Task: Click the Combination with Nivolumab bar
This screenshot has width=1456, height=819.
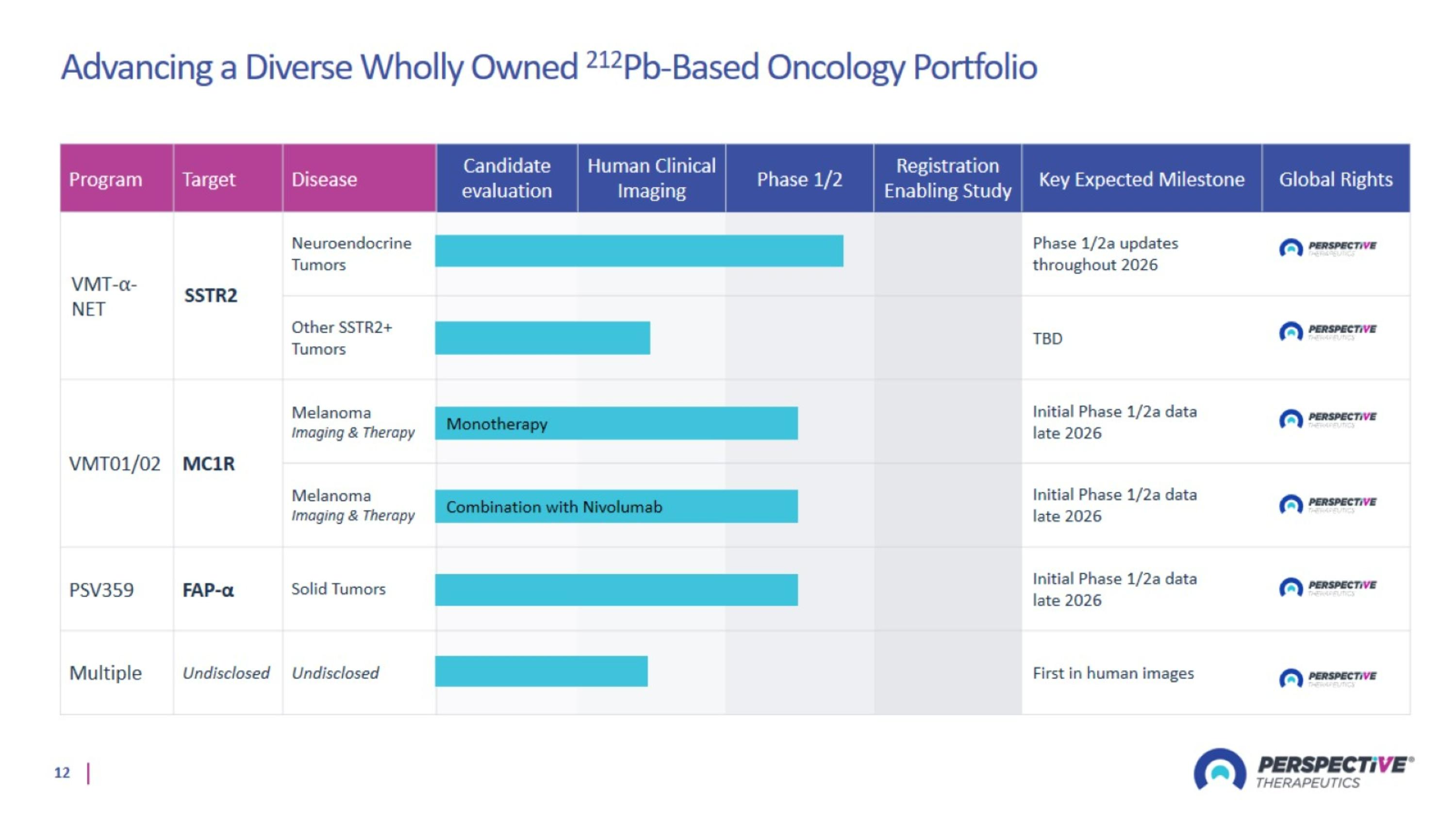Action: pos(616,506)
